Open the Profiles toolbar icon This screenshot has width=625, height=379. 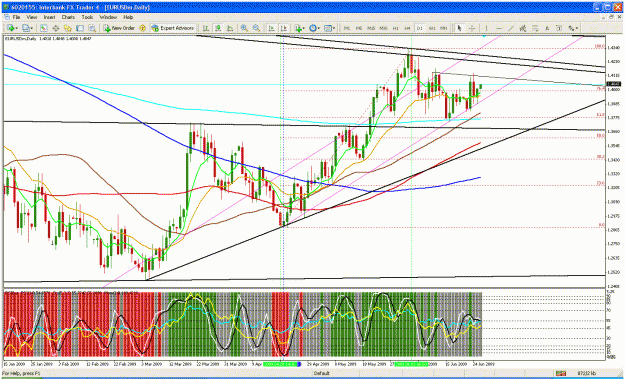coord(26,28)
